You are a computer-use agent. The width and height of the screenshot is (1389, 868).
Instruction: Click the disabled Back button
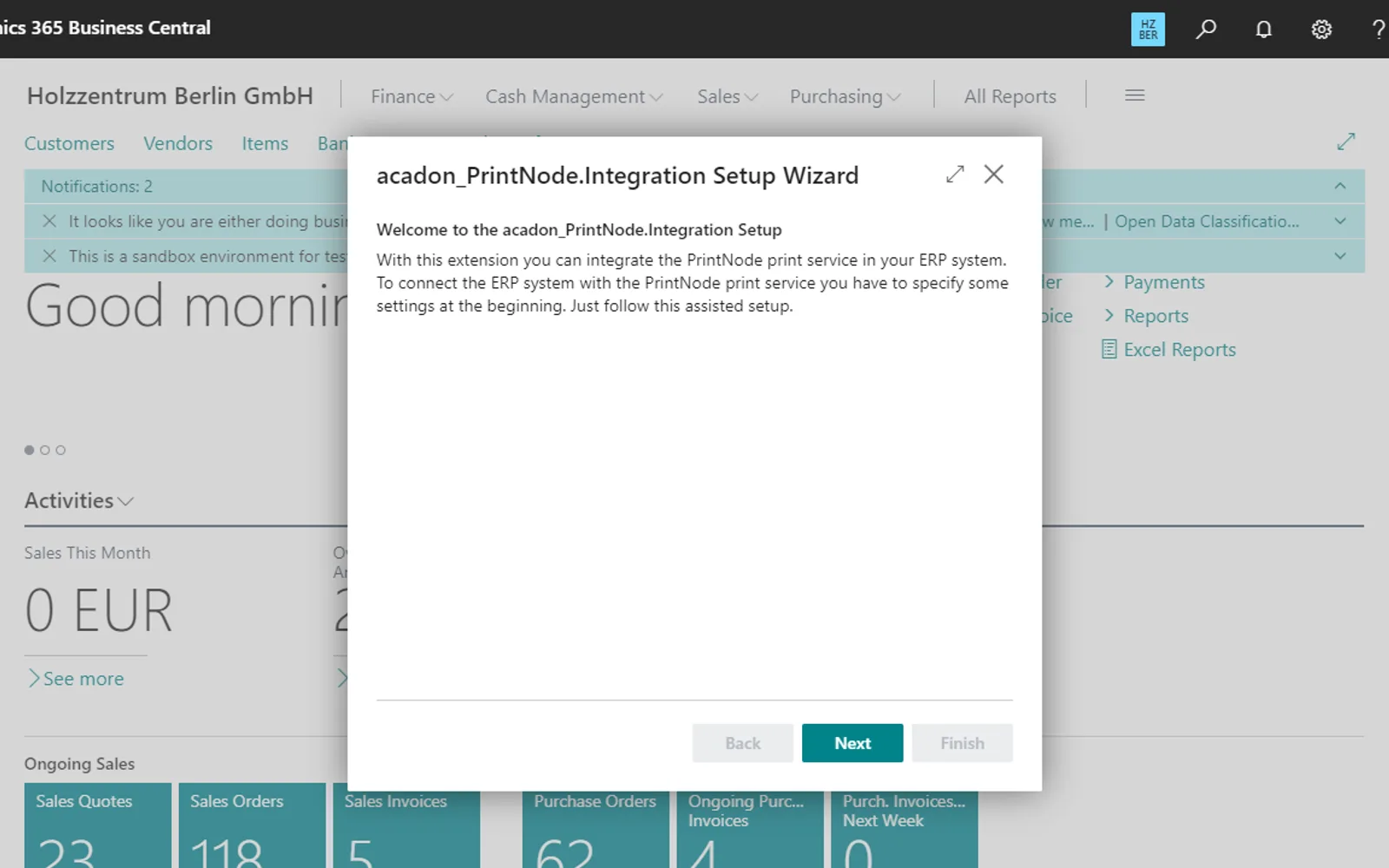coord(742,743)
